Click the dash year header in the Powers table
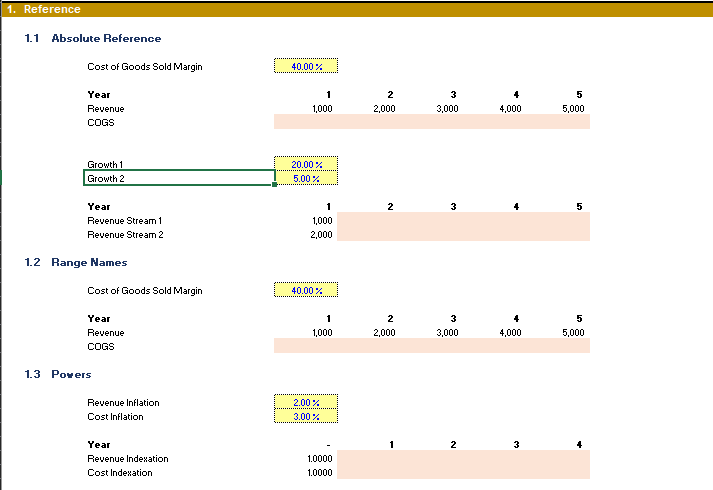This screenshot has width=713, height=490. 328,445
